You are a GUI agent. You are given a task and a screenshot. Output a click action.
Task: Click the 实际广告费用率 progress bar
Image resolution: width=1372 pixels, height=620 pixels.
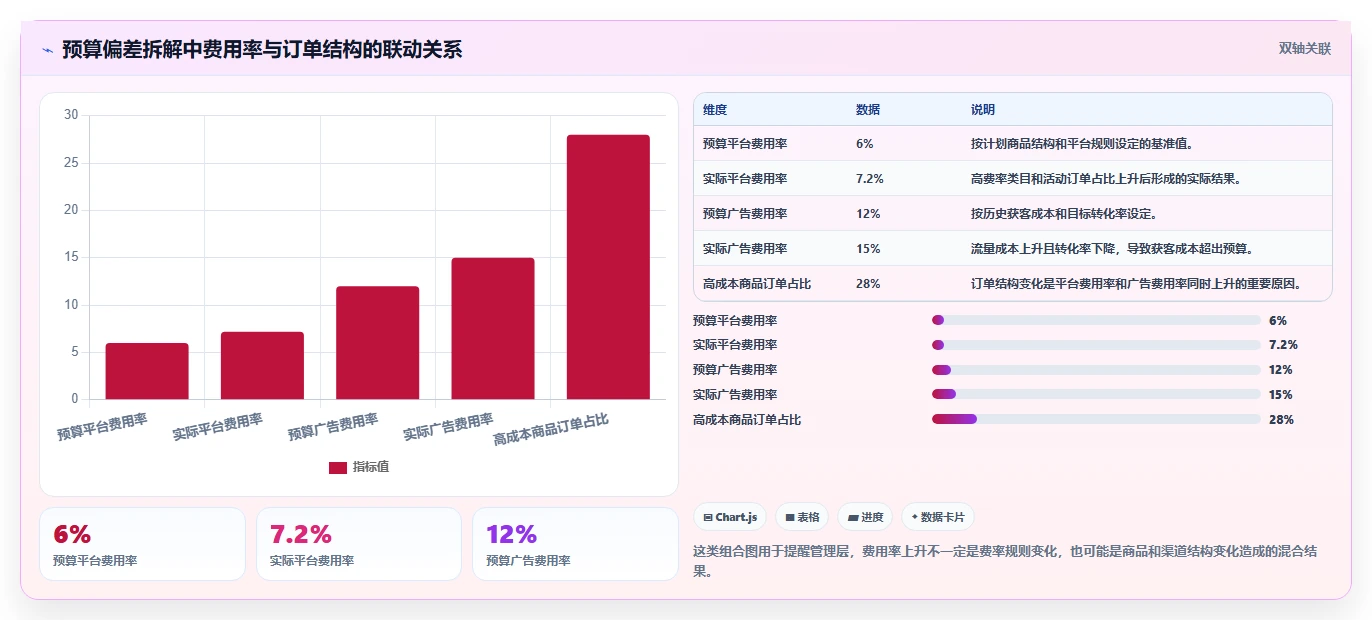click(1096, 395)
